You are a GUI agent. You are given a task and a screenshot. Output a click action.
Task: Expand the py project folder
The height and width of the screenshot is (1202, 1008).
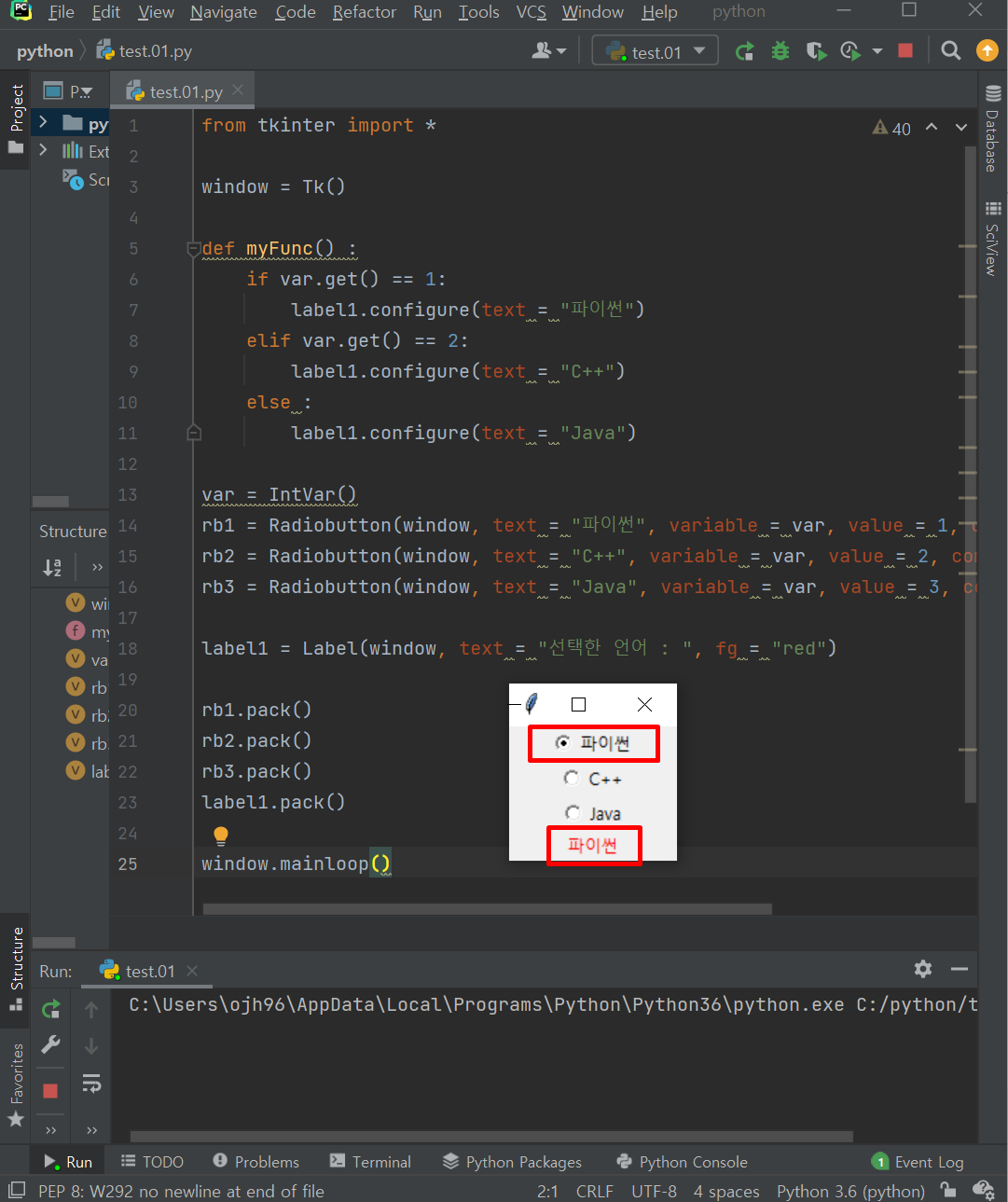43,122
